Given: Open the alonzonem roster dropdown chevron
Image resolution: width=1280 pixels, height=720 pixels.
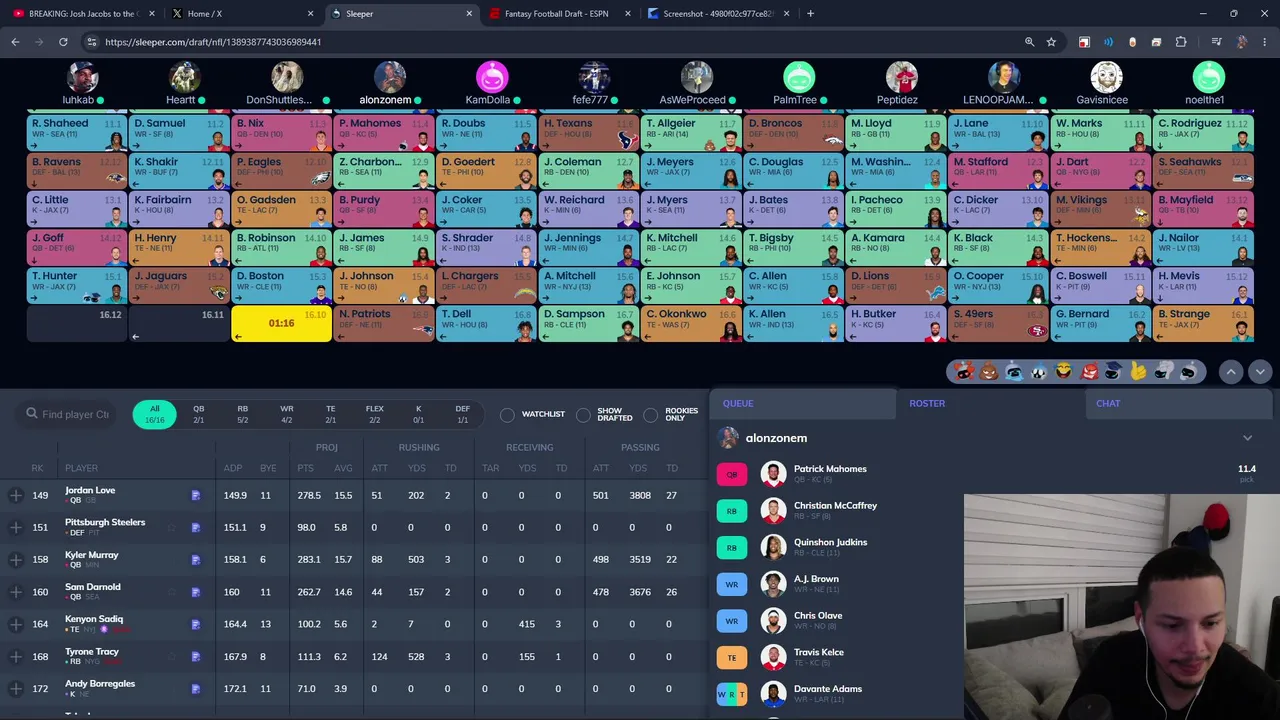Looking at the screenshot, I should [1247, 438].
